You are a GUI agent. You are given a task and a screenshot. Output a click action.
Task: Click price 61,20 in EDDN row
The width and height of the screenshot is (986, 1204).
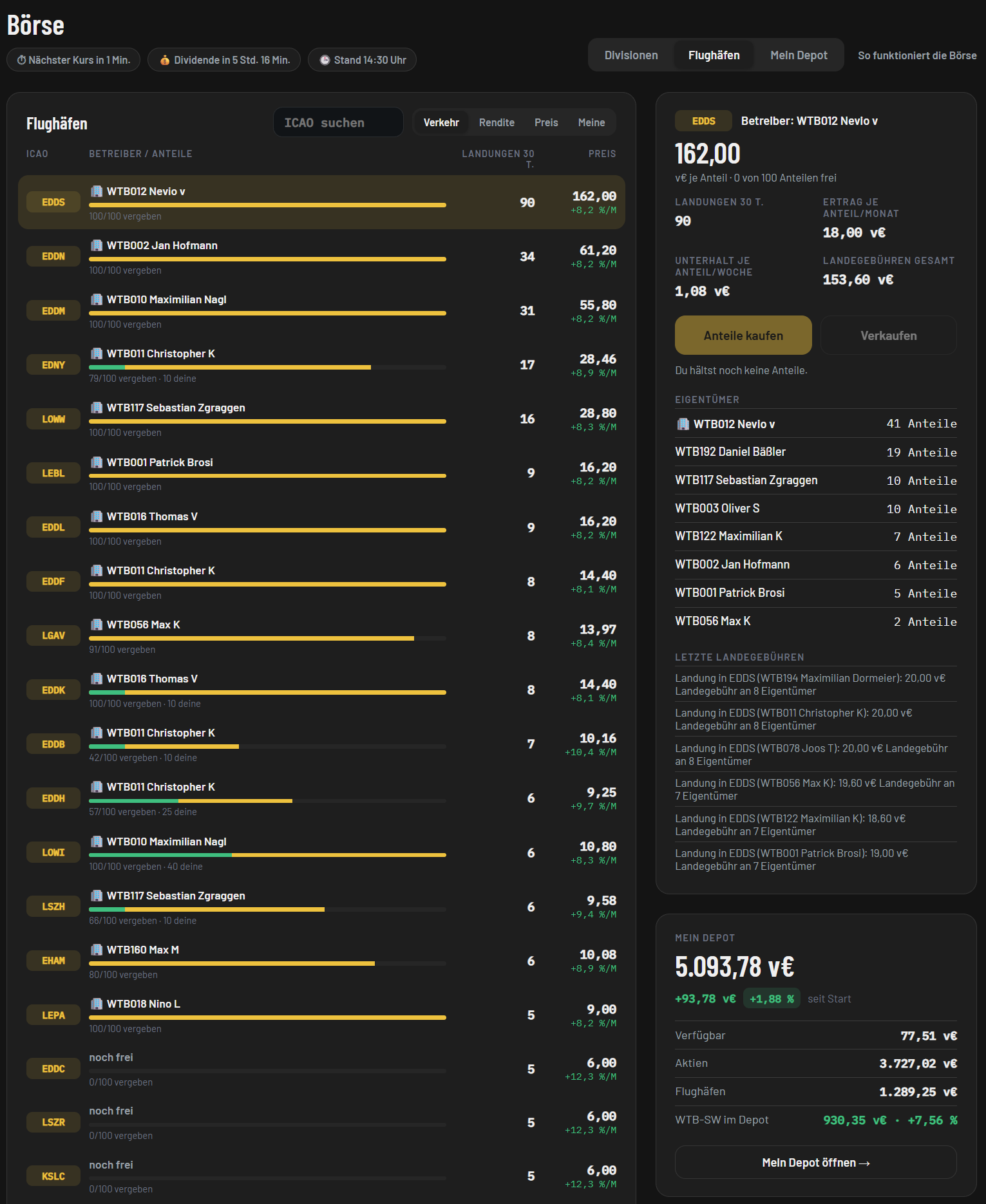point(598,250)
